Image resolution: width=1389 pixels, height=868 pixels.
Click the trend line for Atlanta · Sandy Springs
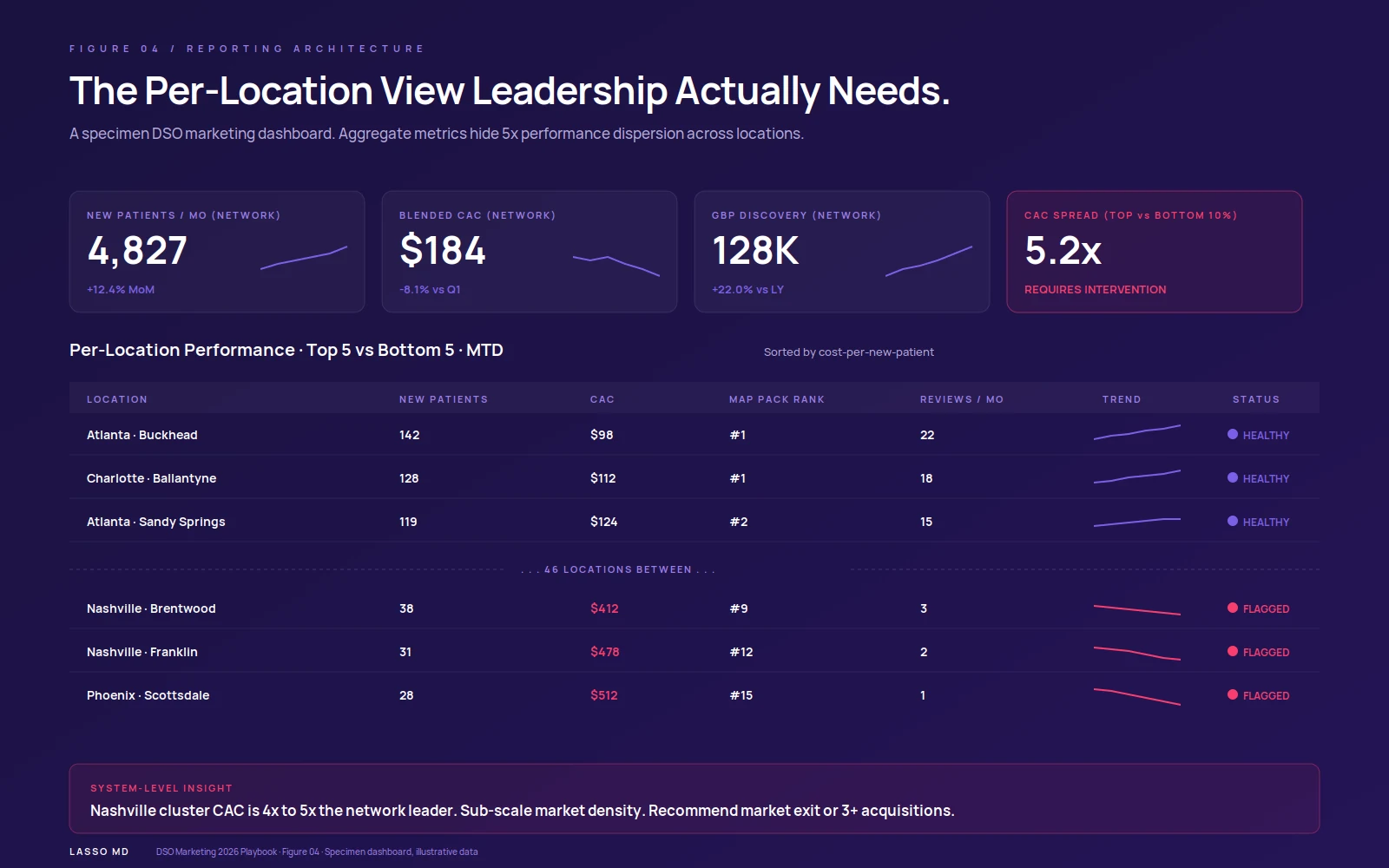[x=1137, y=523]
